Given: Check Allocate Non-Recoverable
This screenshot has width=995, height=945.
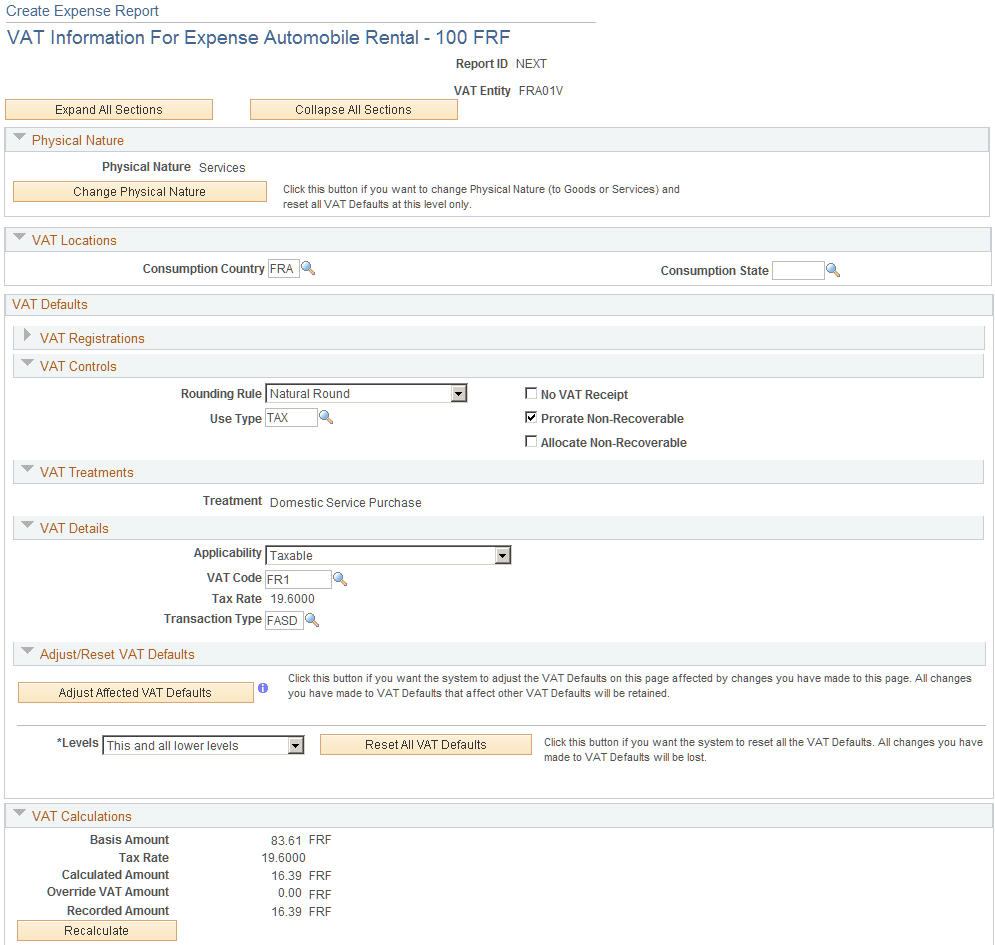Looking at the screenshot, I should [x=531, y=441].
